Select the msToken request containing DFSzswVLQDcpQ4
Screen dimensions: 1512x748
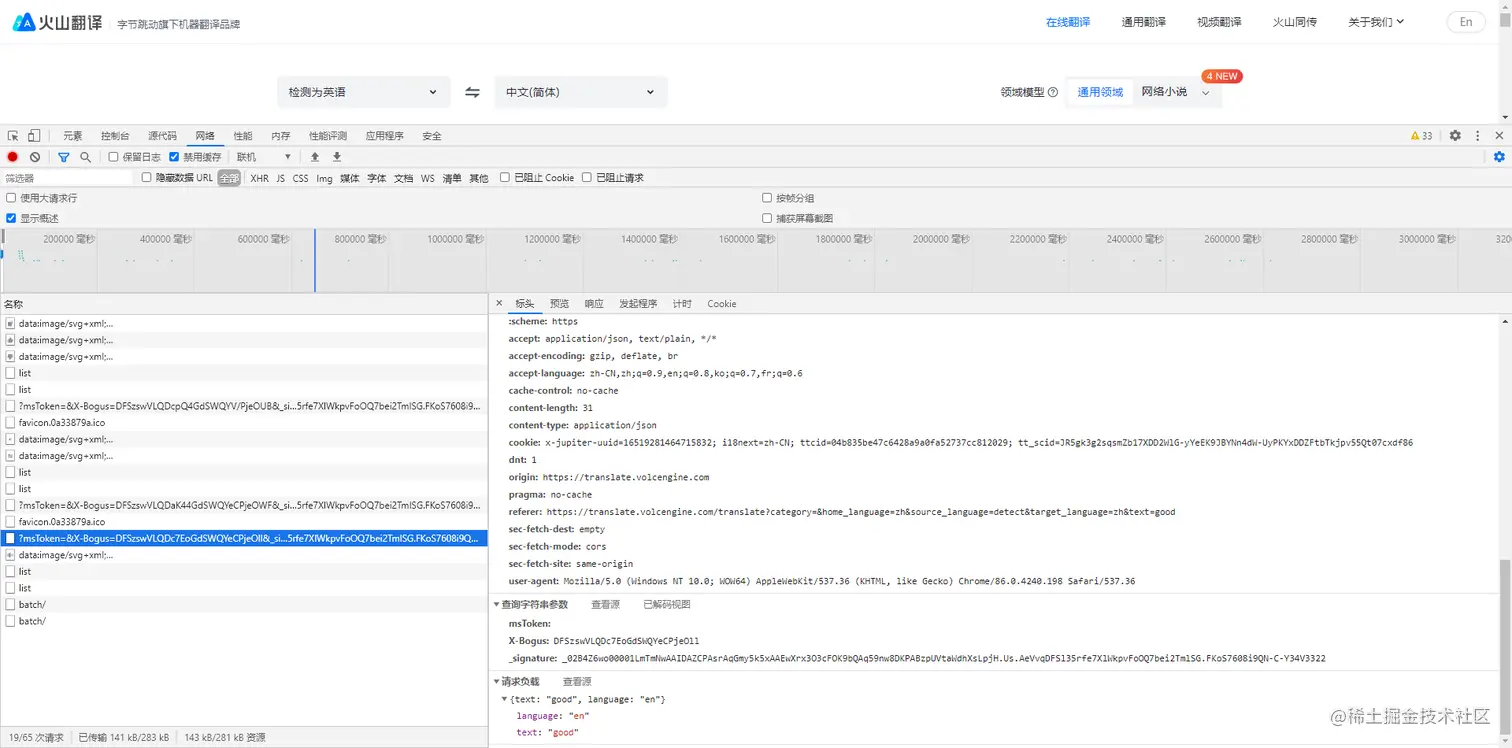coord(244,406)
